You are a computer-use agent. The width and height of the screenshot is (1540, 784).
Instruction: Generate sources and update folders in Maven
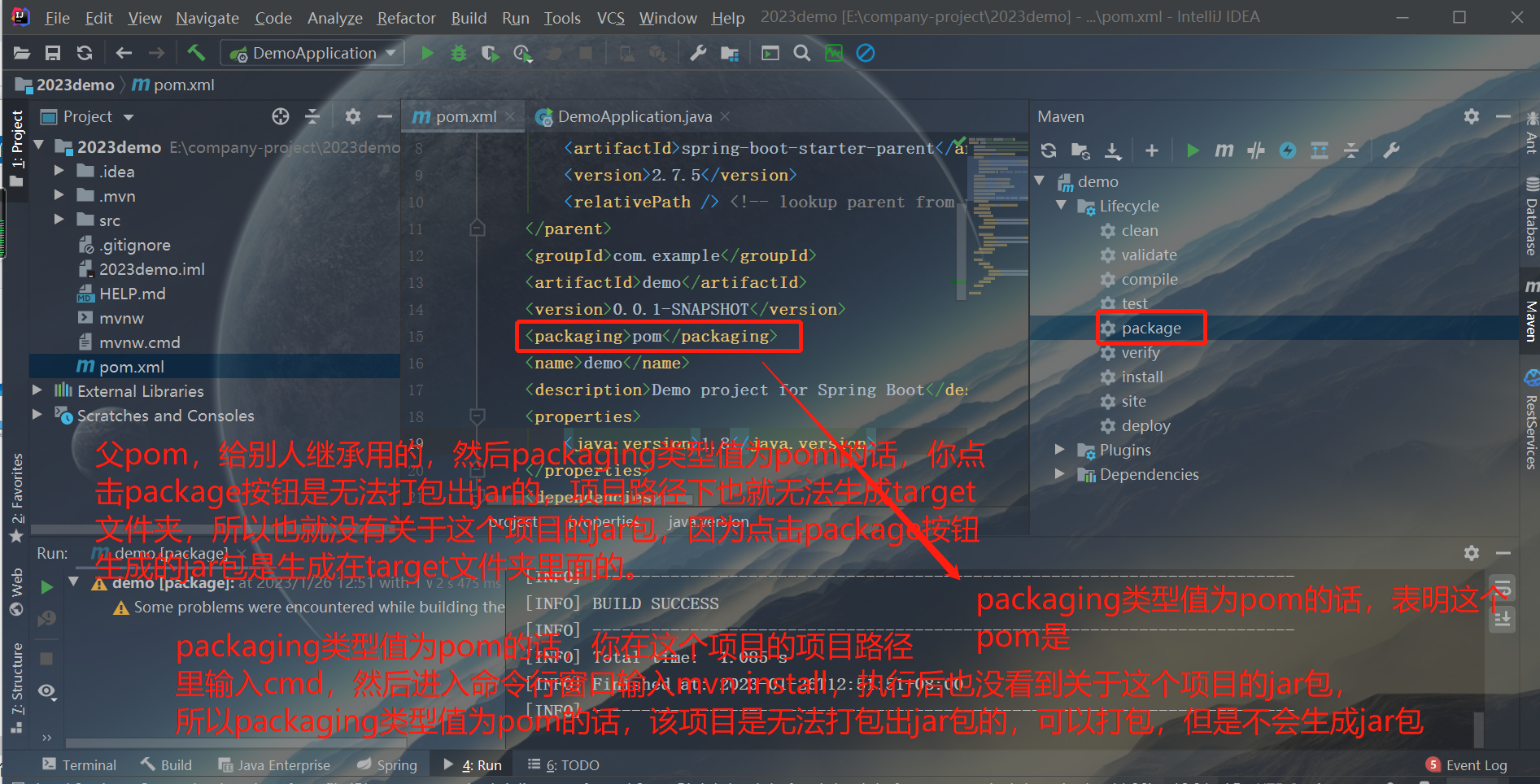coord(1080,150)
